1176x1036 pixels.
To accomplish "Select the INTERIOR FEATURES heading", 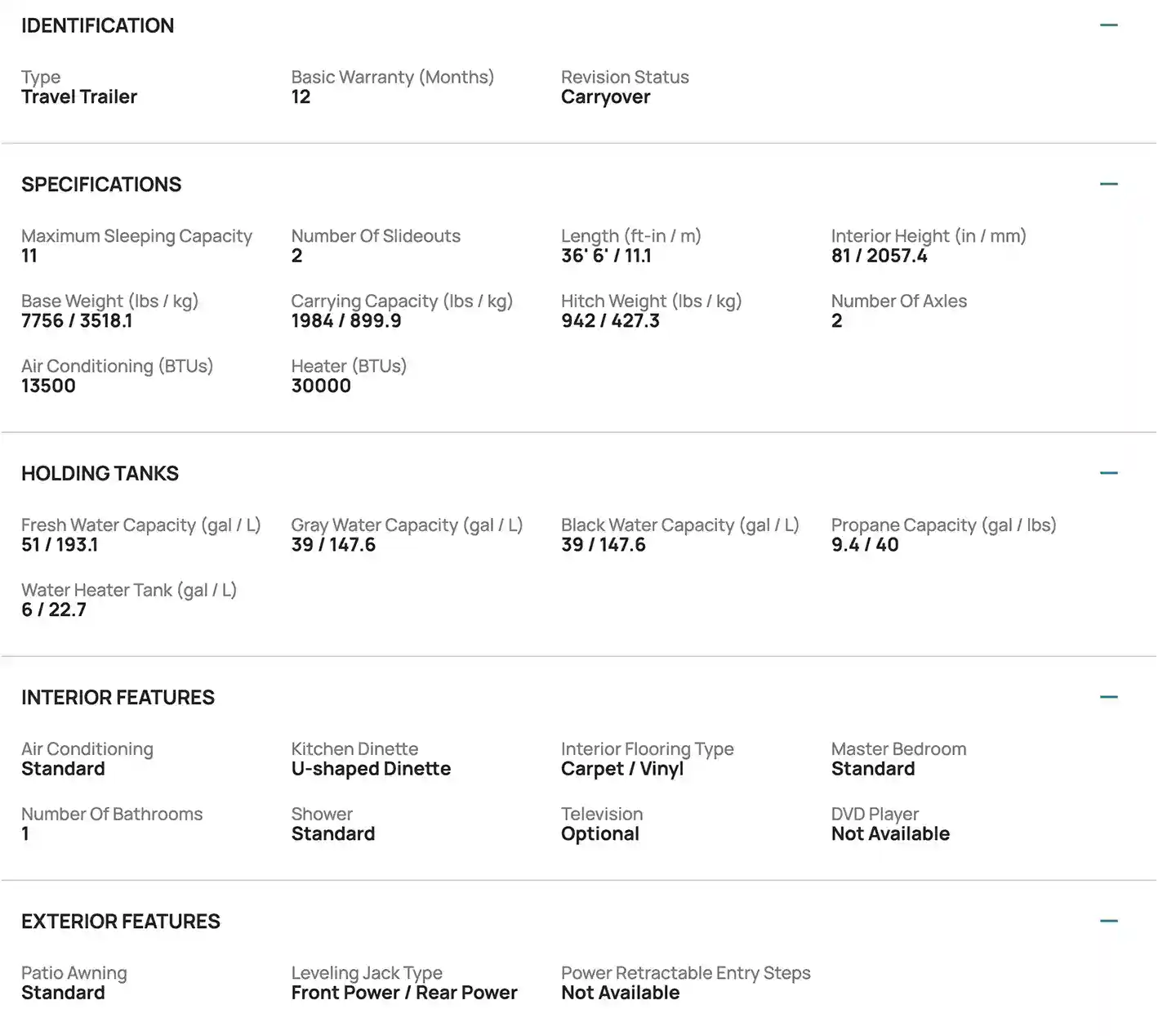I will (x=118, y=698).
